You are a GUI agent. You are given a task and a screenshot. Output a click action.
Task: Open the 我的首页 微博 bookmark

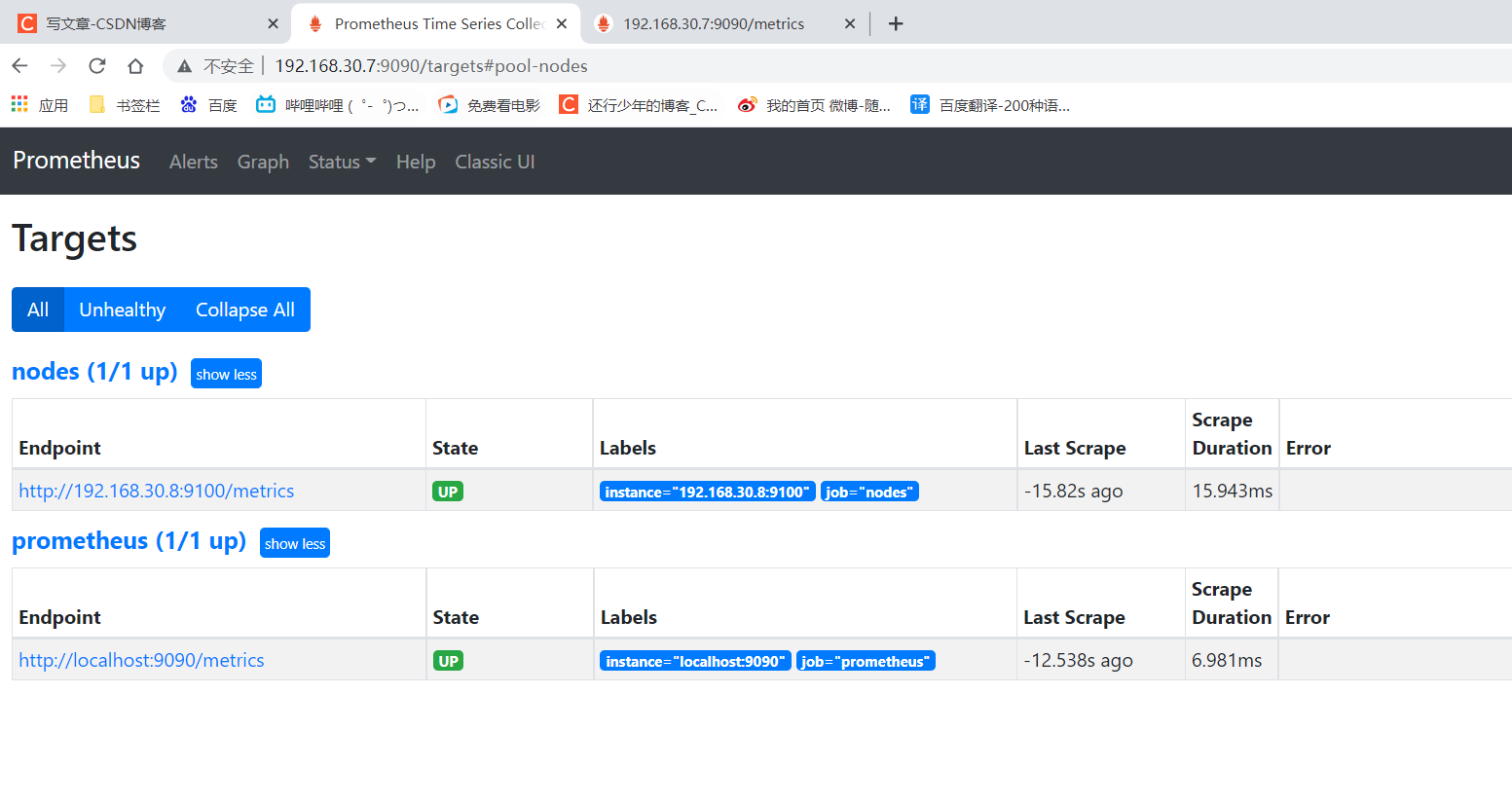coord(814,105)
